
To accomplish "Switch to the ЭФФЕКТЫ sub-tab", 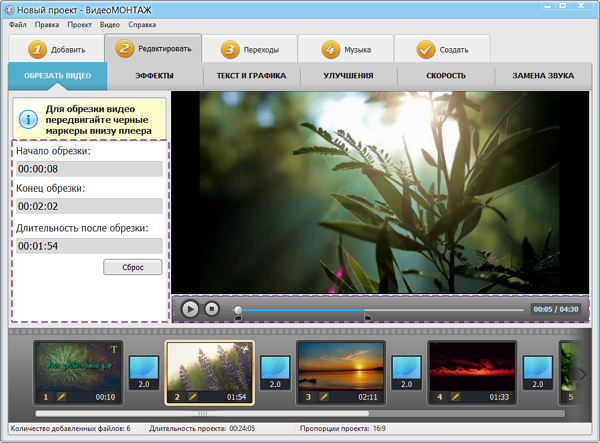I will click(x=155, y=76).
